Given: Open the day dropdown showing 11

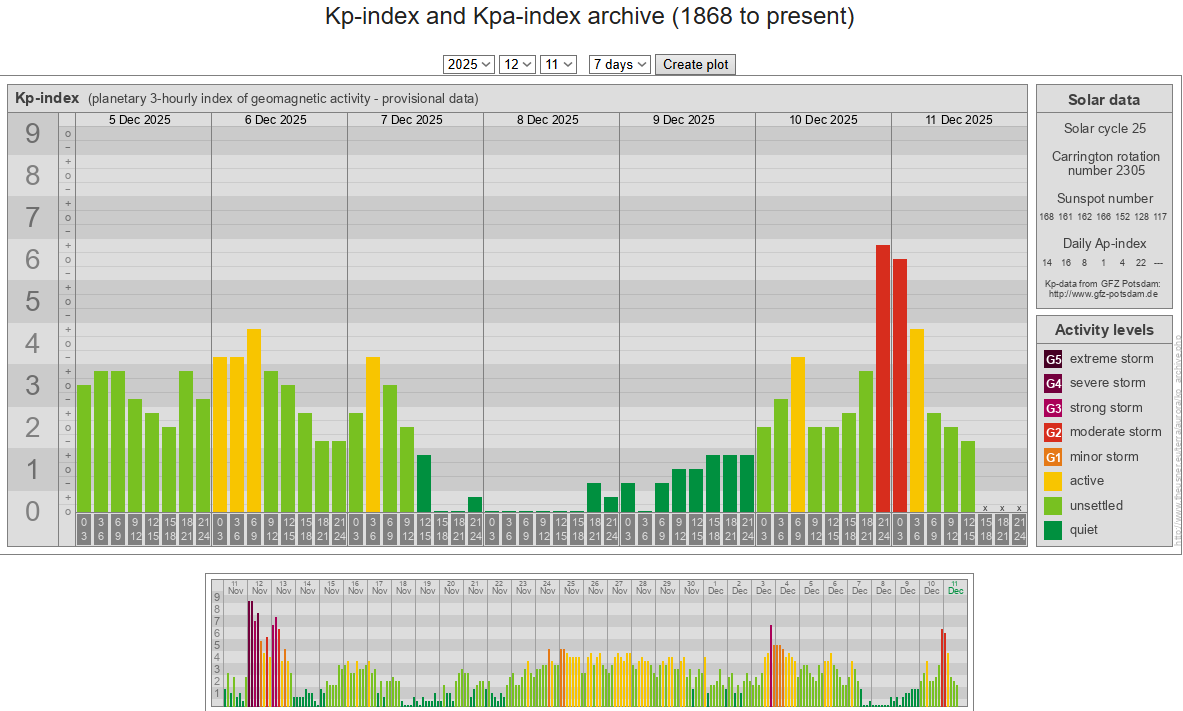Looking at the screenshot, I should tap(558, 64).
